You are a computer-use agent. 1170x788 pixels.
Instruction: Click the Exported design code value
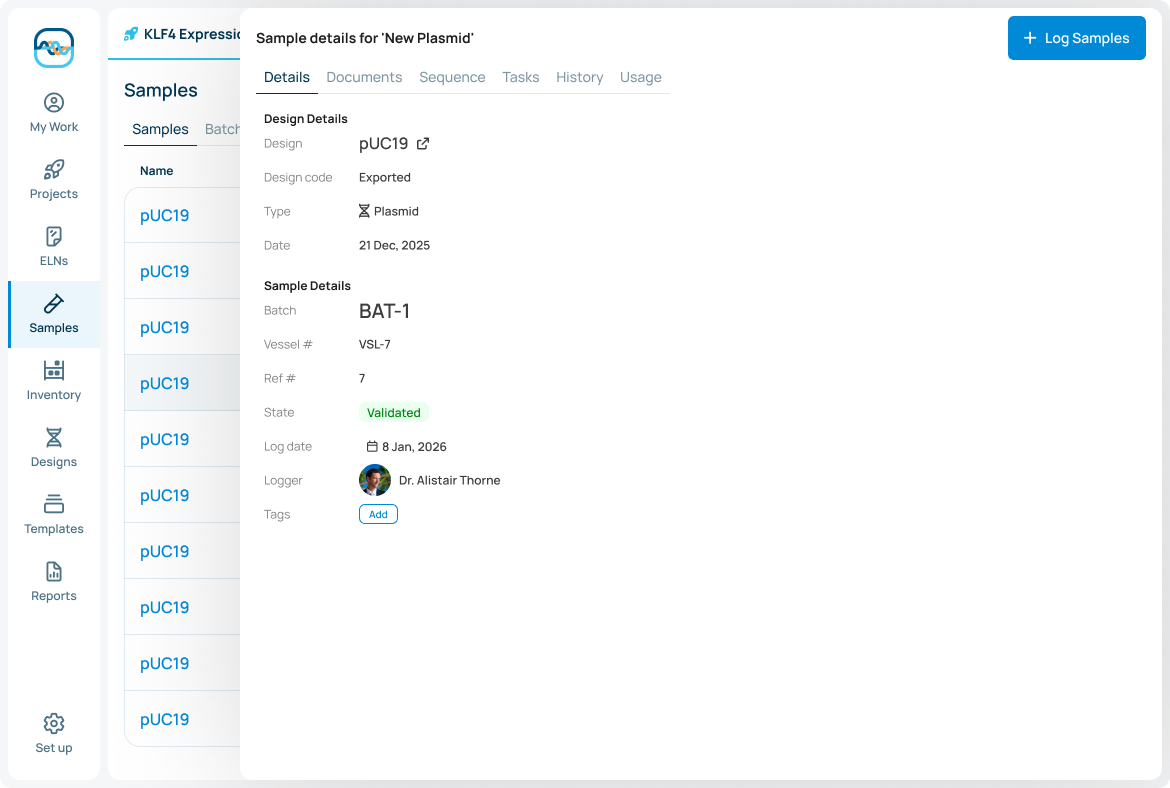click(385, 178)
